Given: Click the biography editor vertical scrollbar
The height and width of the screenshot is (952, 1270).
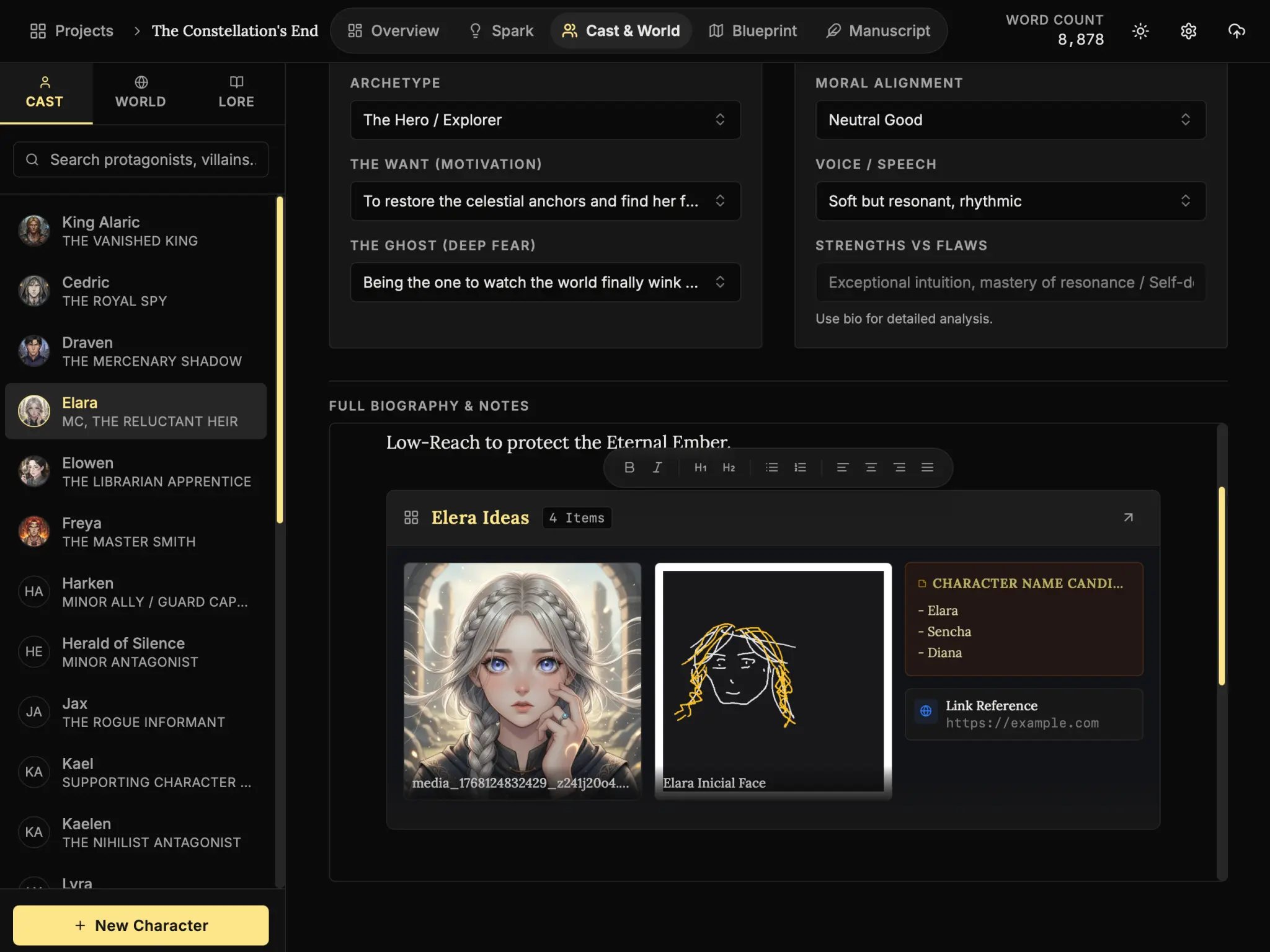Looking at the screenshot, I should point(1221,586).
